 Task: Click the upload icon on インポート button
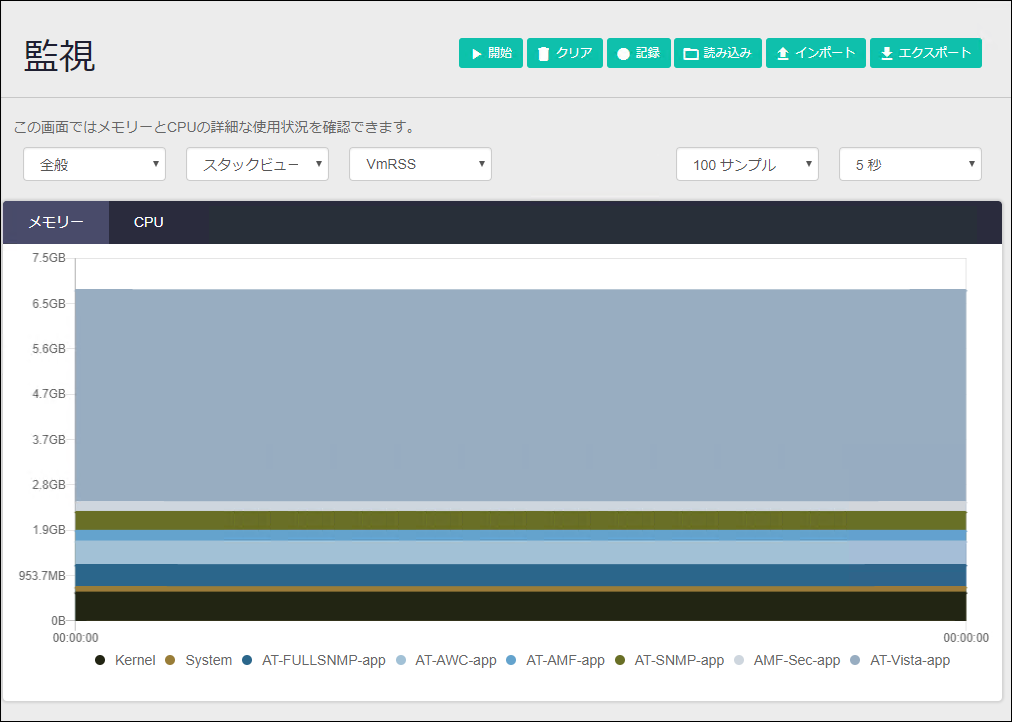pos(782,54)
